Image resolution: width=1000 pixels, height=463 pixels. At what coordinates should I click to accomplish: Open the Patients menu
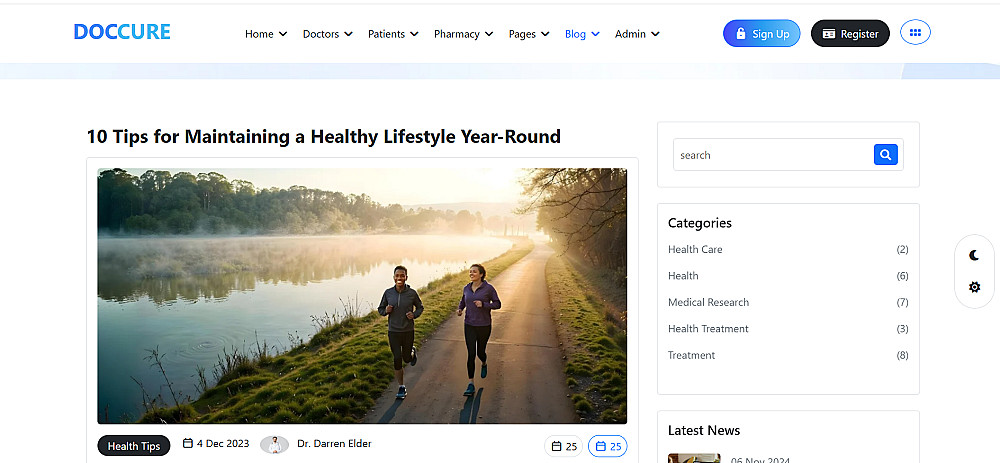[x=393, y=34]
